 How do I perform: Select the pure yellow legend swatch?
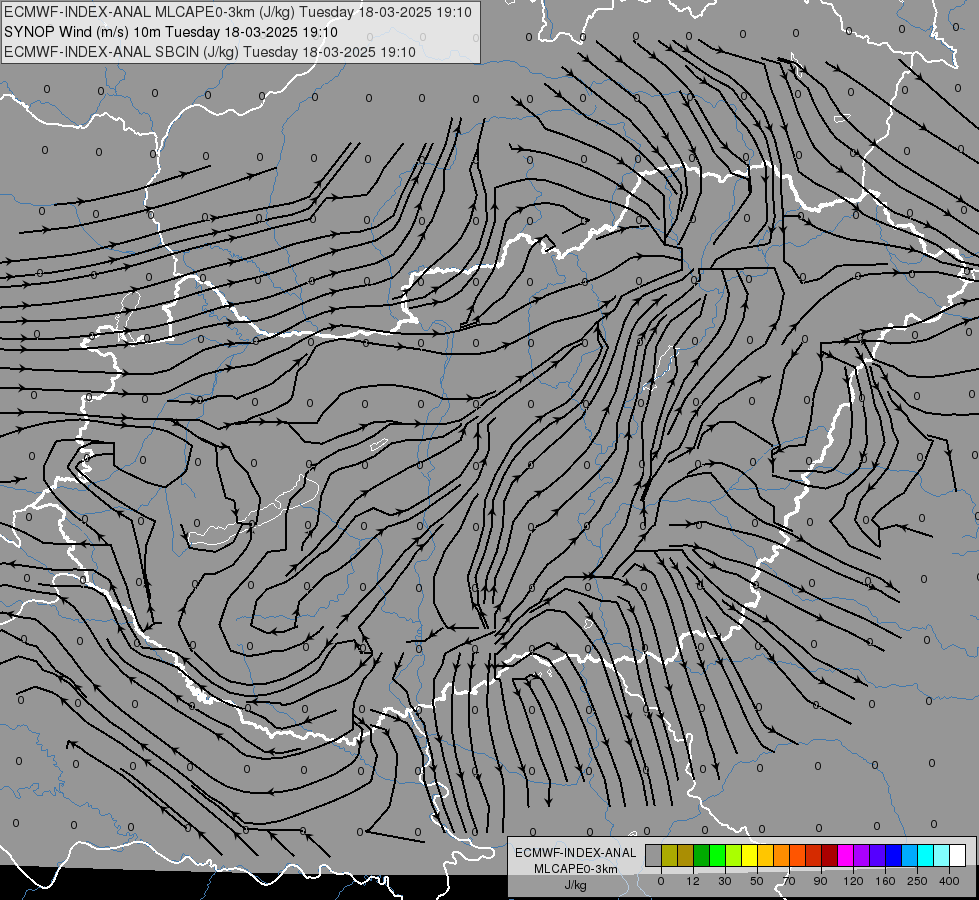click(x=749, y=855)
